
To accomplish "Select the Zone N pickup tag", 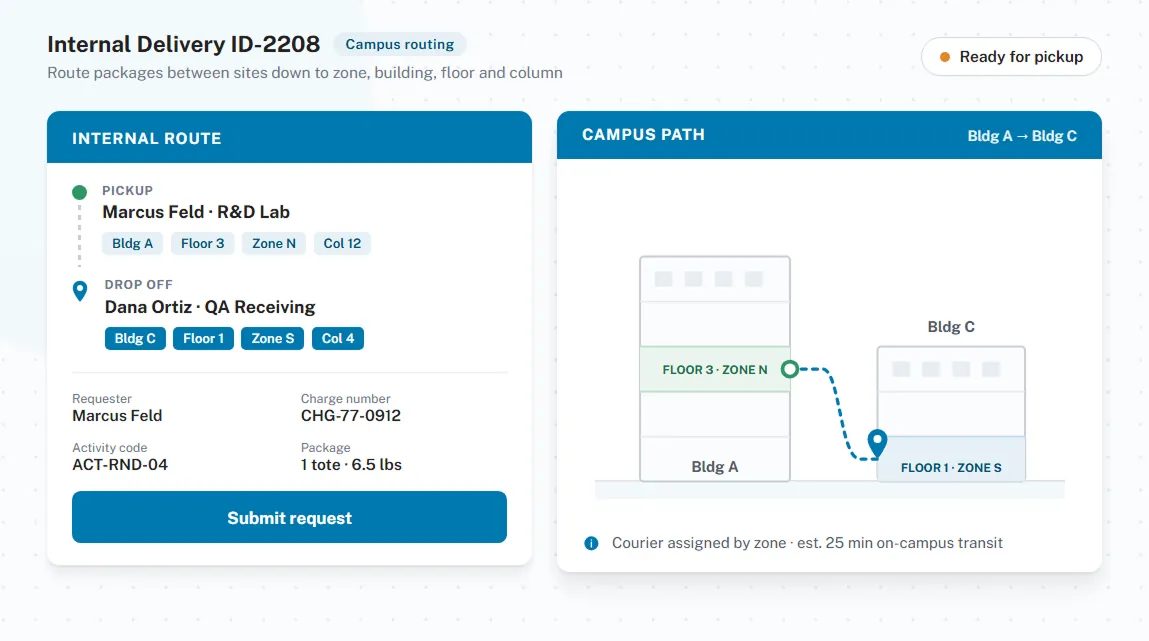I will [x=274, y=243].
